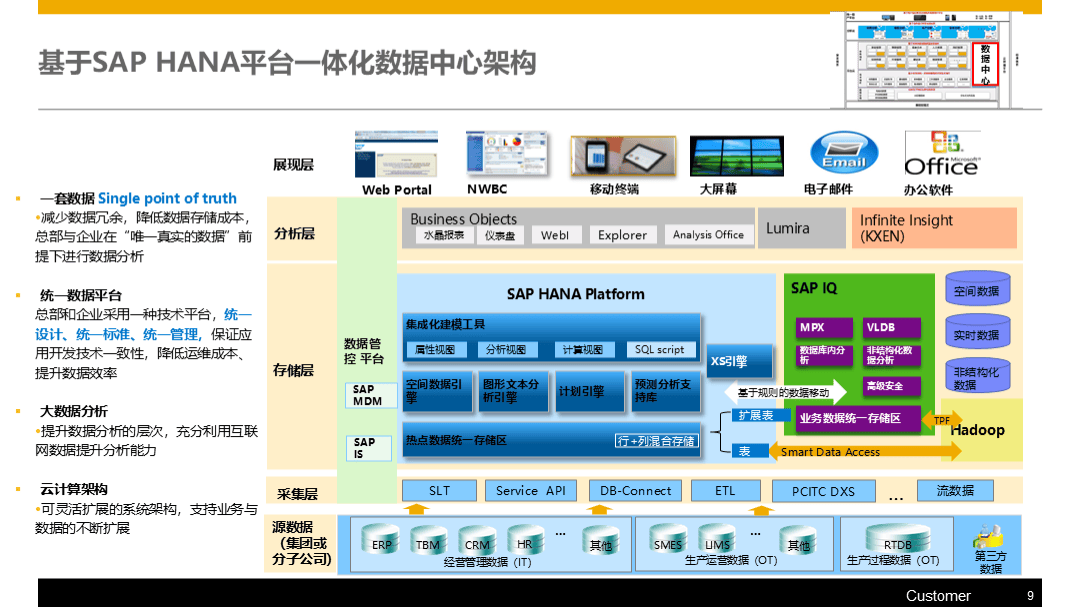Image resolution: width=1080 pixels, height=607 pixels.
Task: Select the Microsoft Office logo
Action: (x=942, y=154)
